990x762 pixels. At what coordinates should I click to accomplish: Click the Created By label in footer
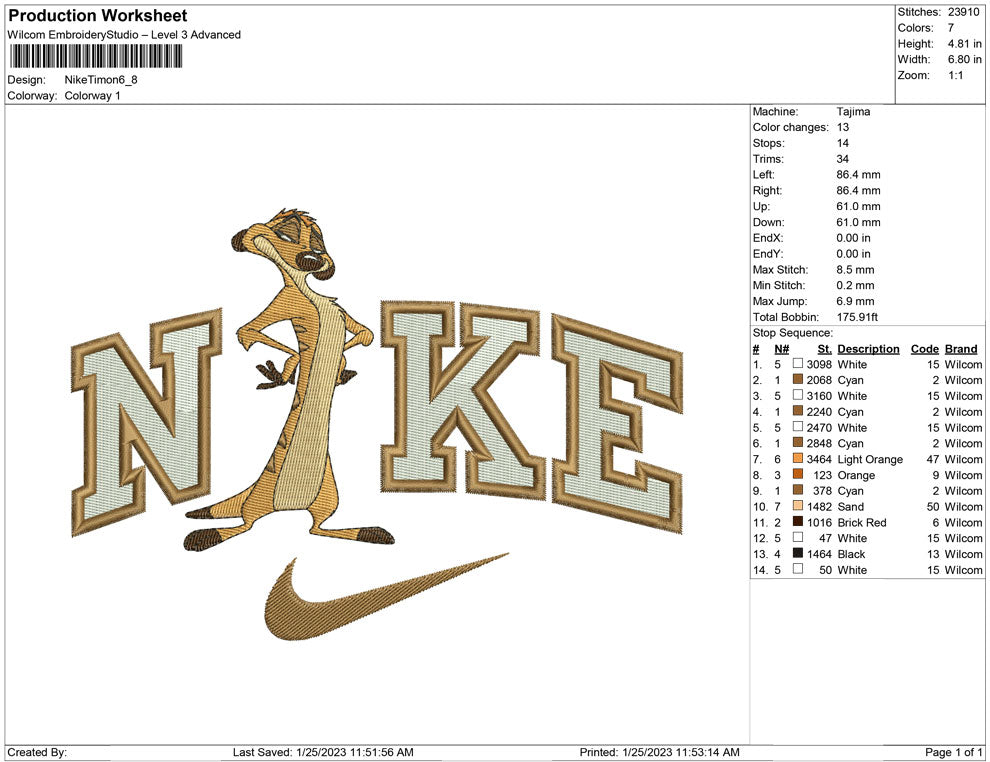pyautogui.click(x=37, y=752)
